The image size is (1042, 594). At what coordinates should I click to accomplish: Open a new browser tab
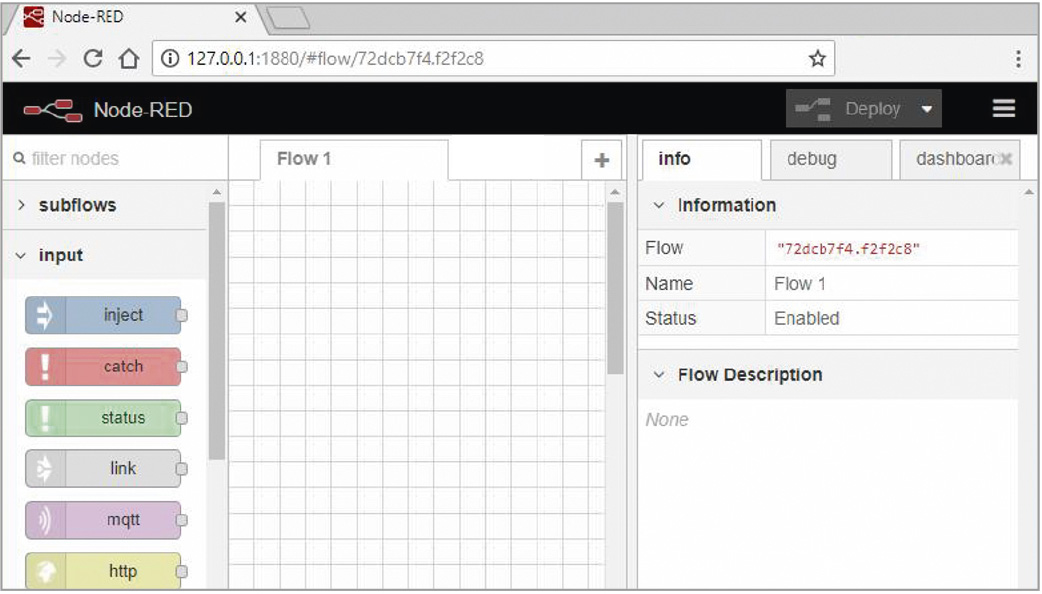coord(287,18)
